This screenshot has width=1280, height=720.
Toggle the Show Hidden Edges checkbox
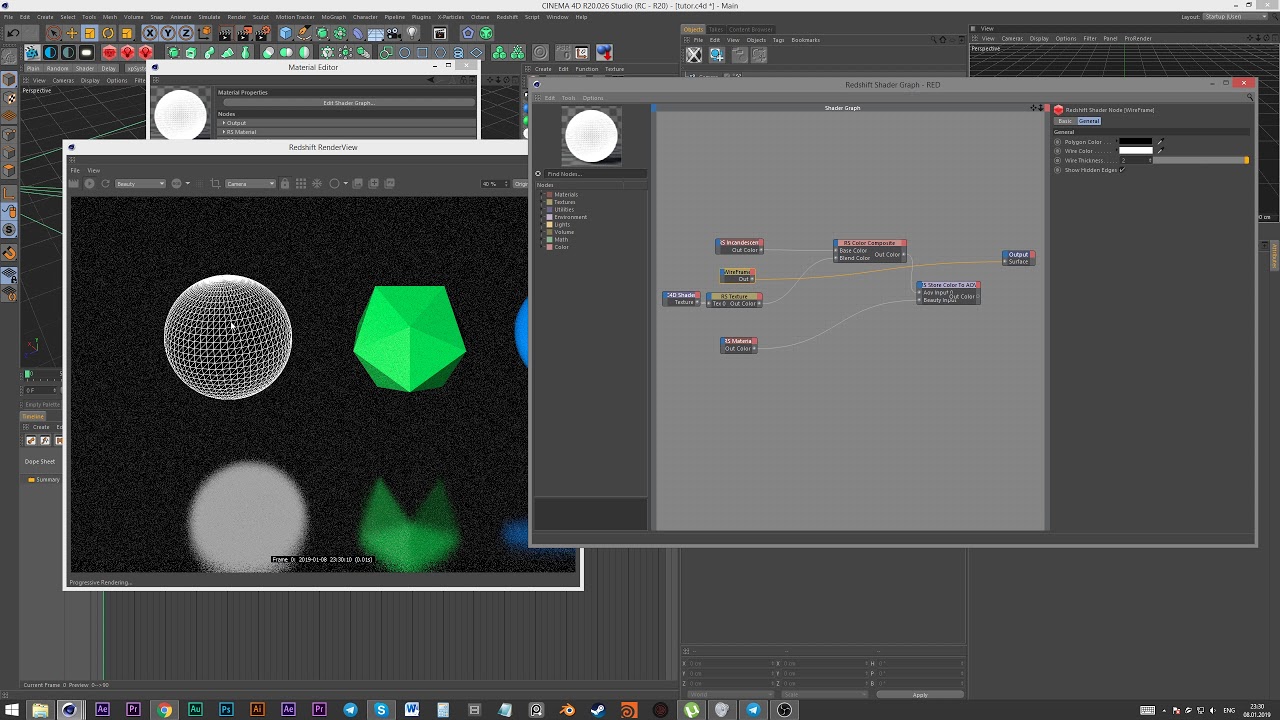[x=1122, y=170]
